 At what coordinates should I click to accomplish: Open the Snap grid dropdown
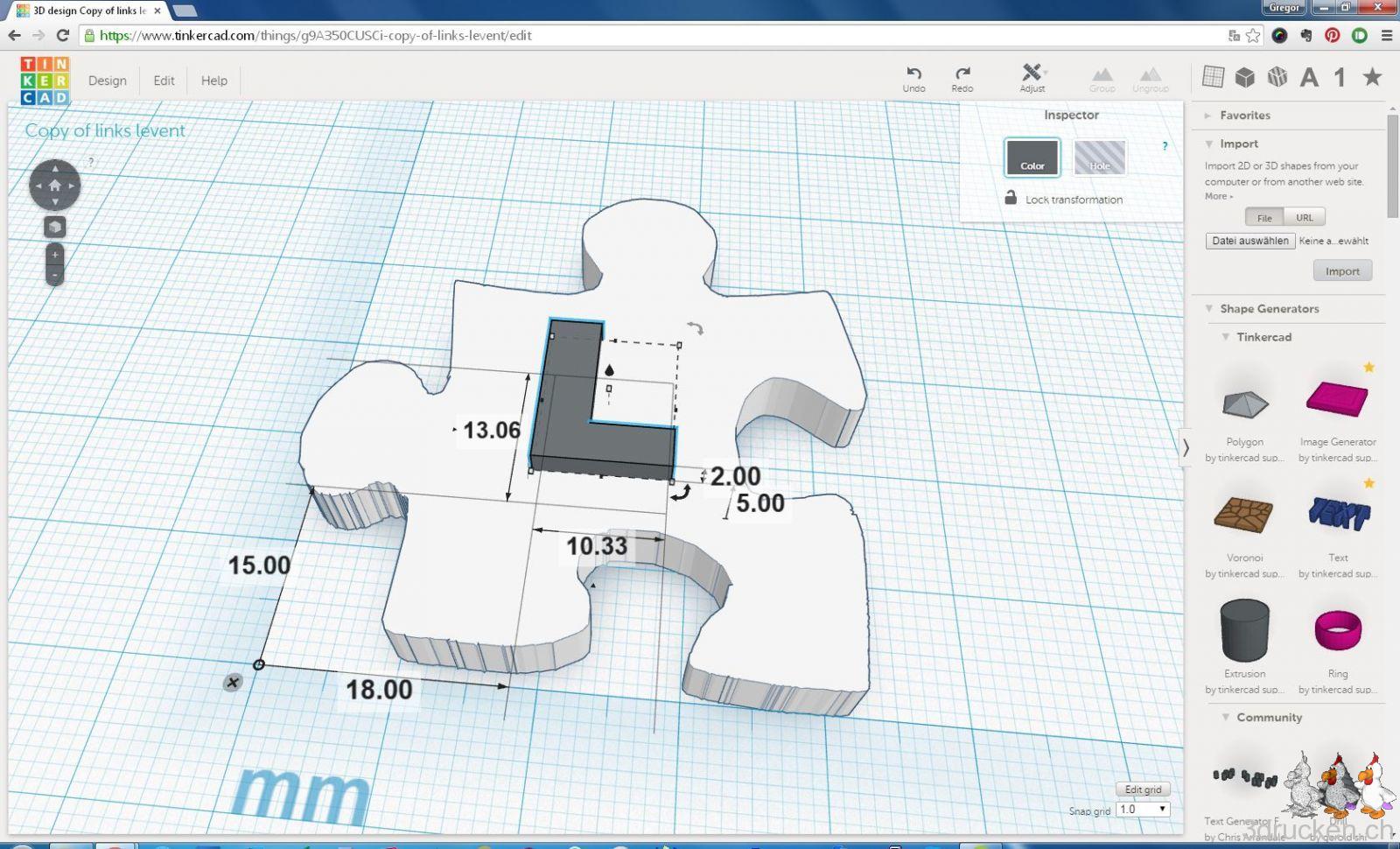[x=1142, y=810]
